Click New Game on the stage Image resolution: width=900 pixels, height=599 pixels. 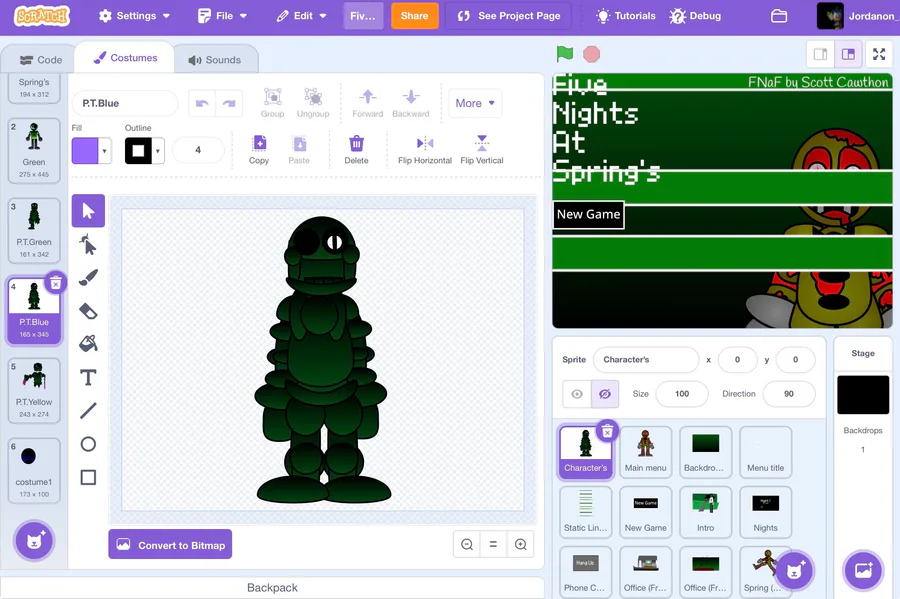[x=588, y=215]
